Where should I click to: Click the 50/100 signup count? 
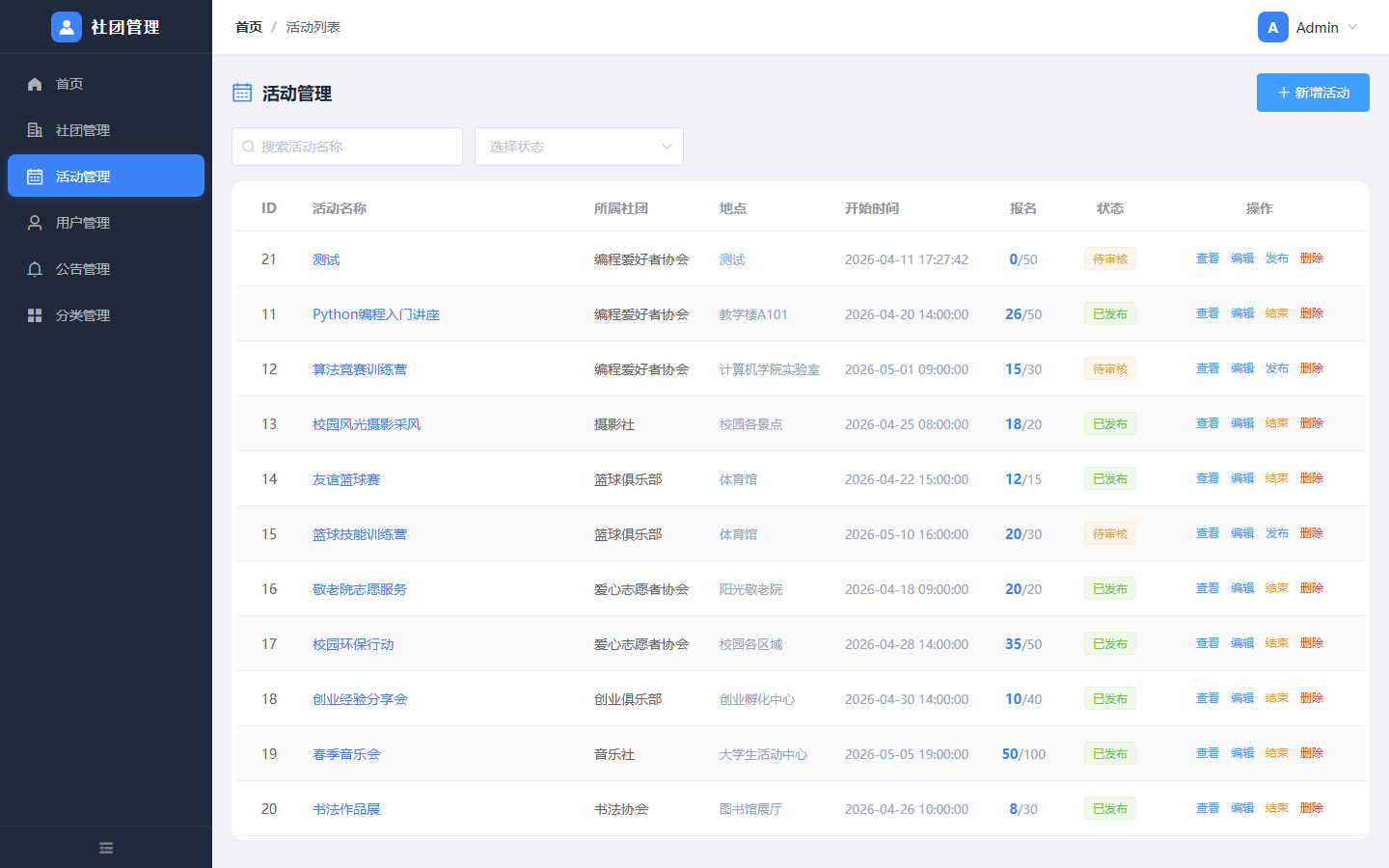point(1023,754)
